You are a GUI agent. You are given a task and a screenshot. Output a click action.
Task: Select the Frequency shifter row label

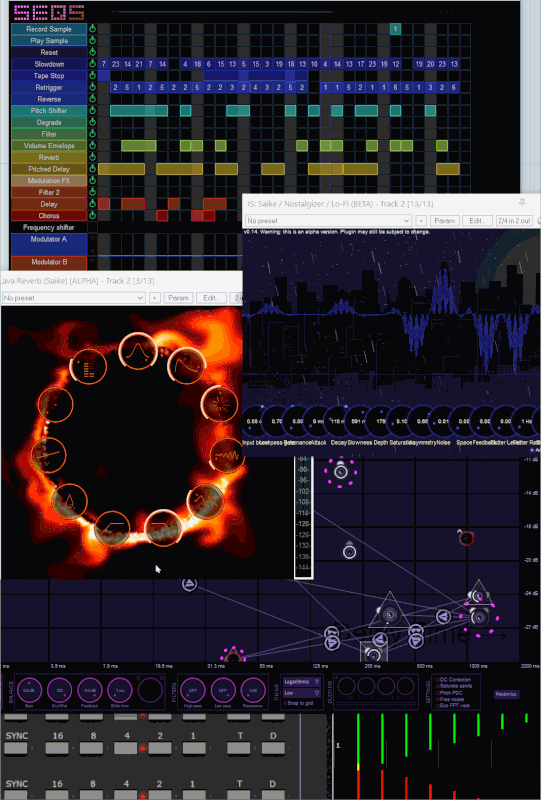[49, 227]
